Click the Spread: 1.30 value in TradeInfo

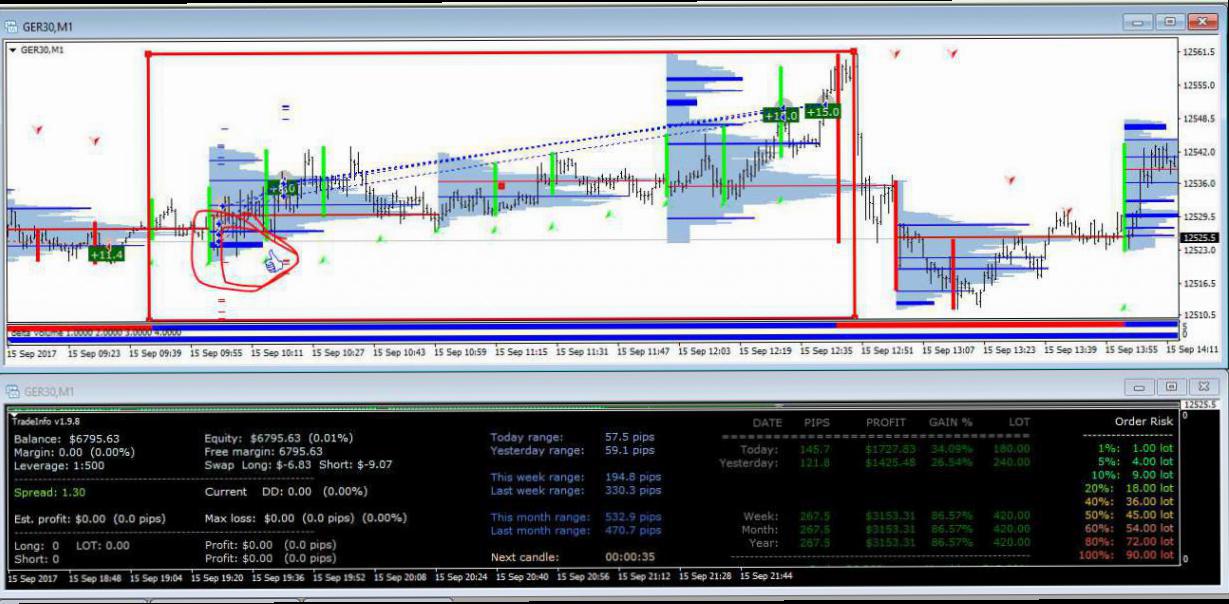50,492
